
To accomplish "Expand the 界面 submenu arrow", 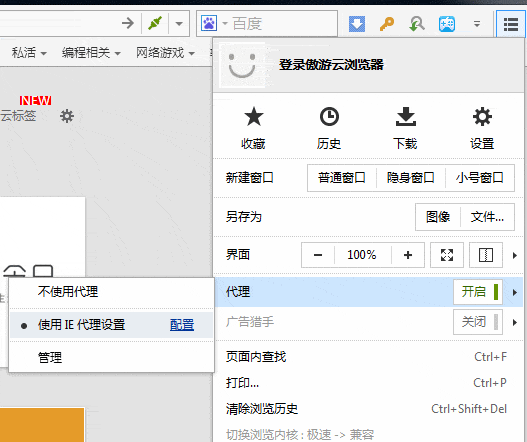I will coord(515,255).
